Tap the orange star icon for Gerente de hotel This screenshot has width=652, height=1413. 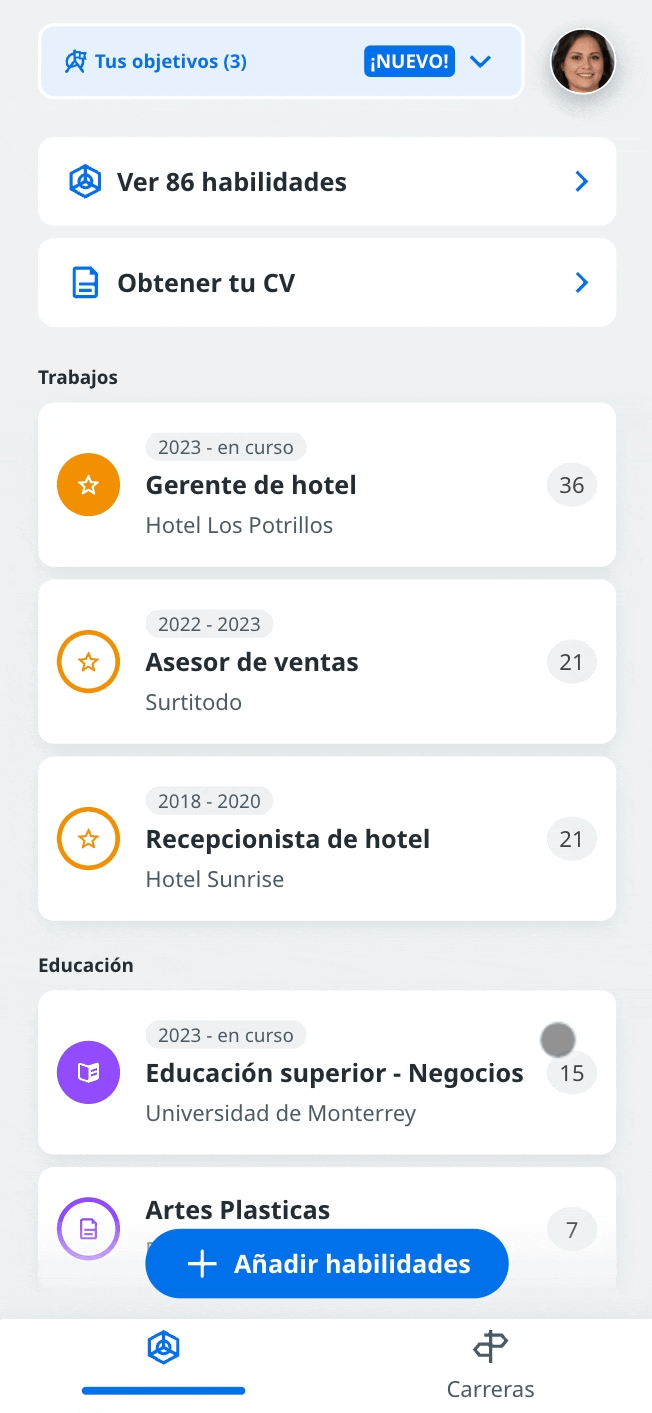(x=89, y=485)
